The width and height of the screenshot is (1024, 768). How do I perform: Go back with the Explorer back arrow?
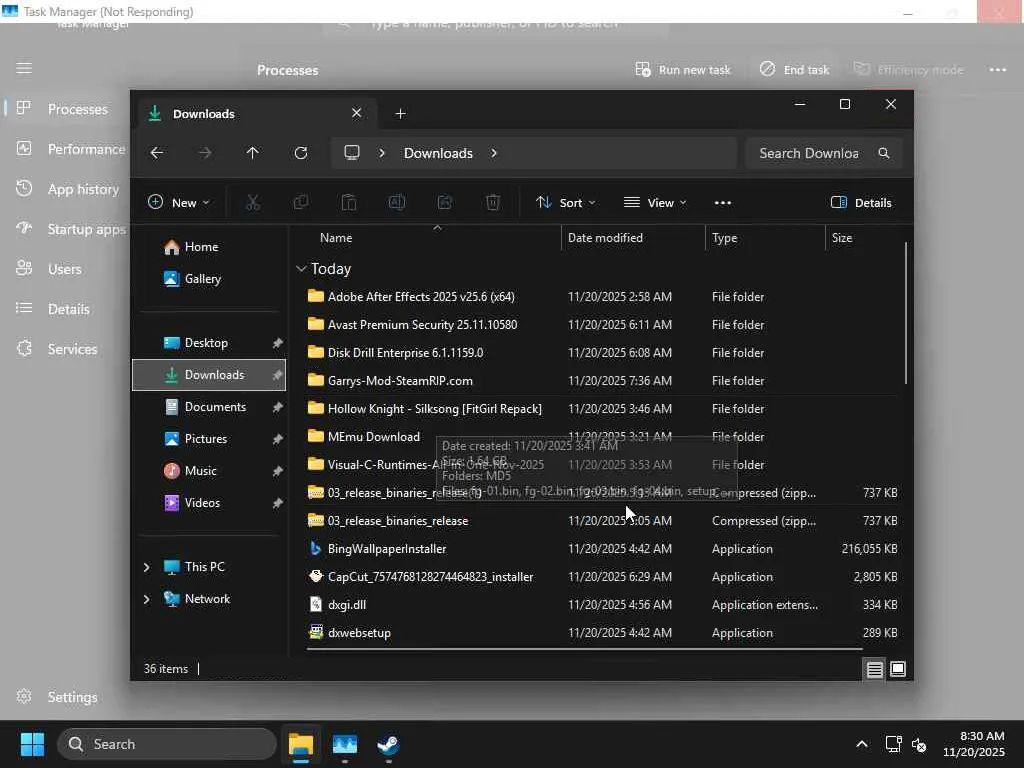(157, 153)
